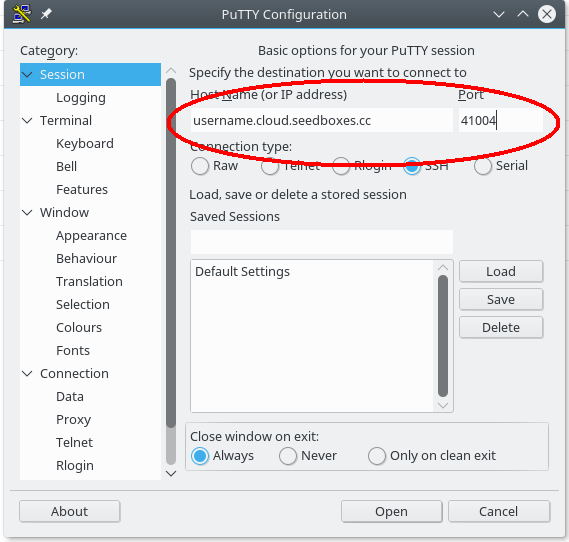Image resolution: width=569 pixels, height=542 pixels.
Task: Click the Save session button
Action: tap(501, 299)
